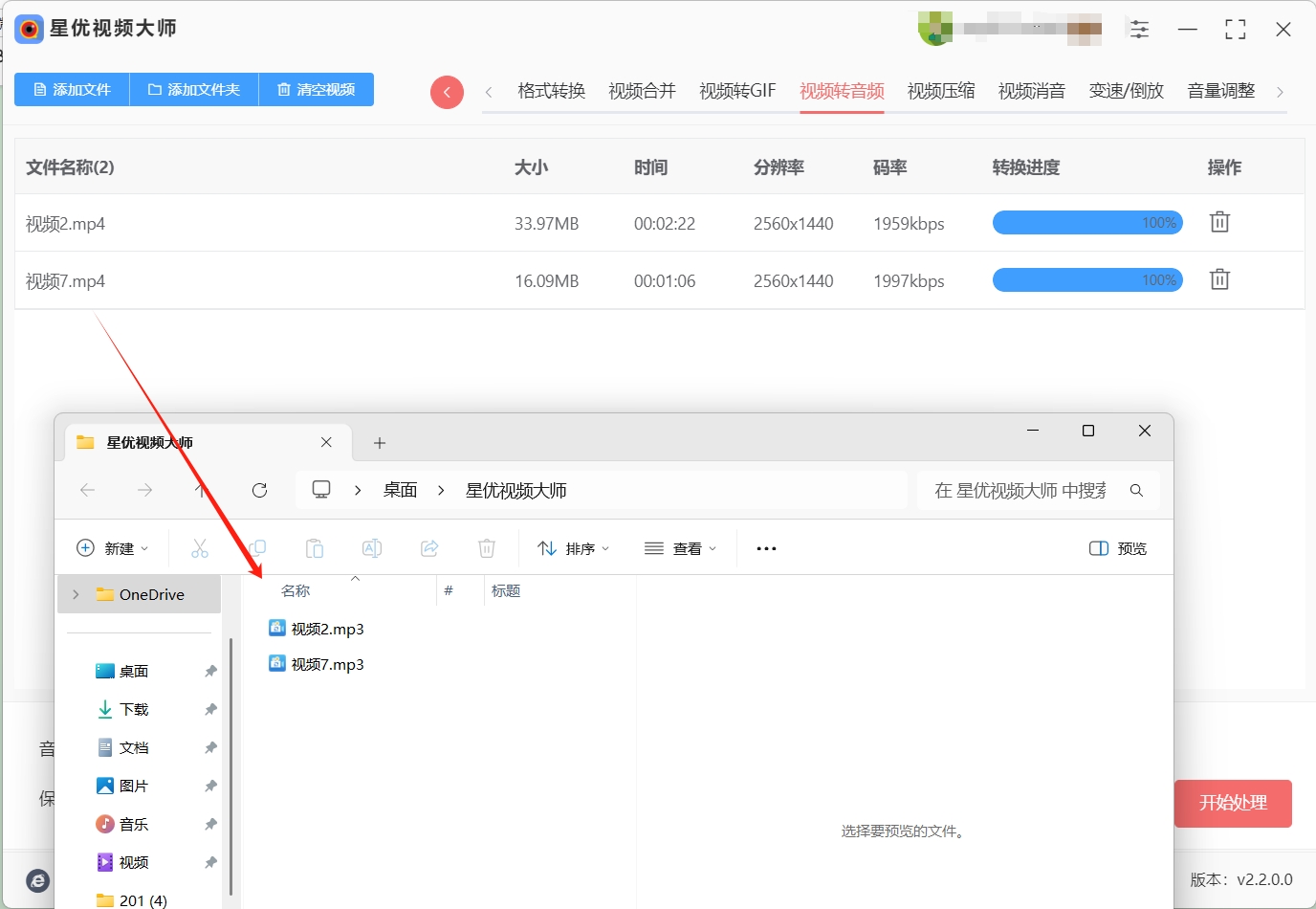The image size is (1316, 909).
Task: Click the 添加文件 button
Action: [x=72, y=89]
